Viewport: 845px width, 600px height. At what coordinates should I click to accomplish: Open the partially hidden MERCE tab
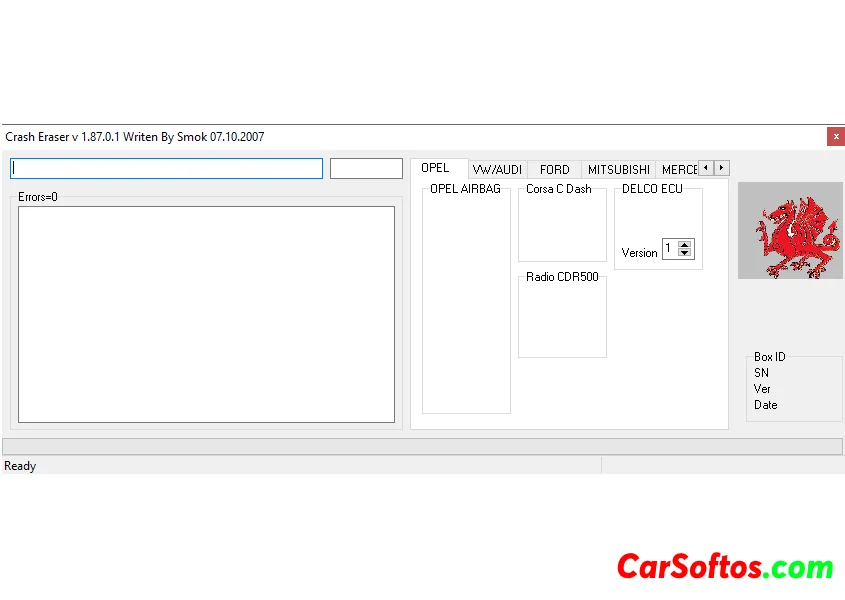click(x=679, y=170)
